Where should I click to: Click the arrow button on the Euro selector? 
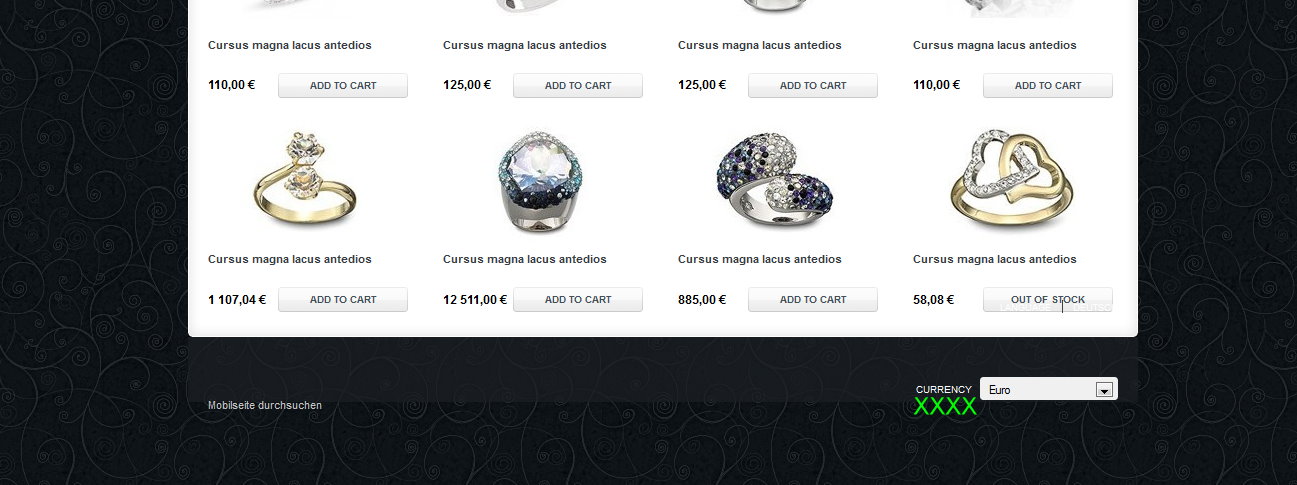tap(1104, 390)
